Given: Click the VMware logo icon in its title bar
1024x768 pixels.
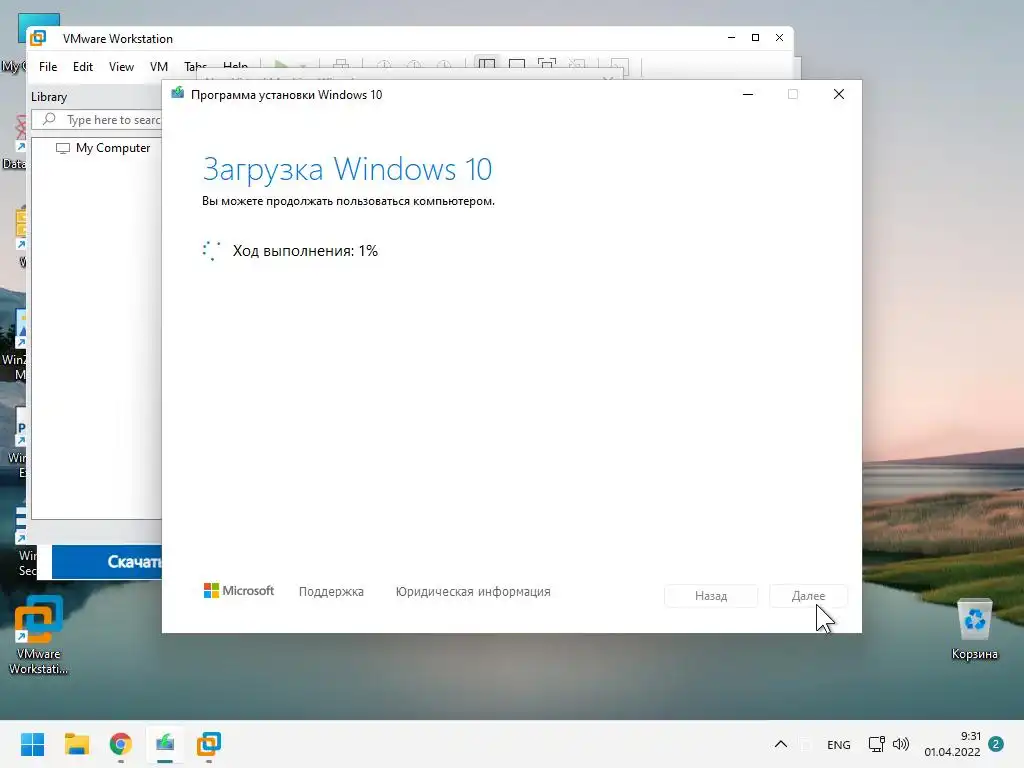Looking at the screenshot, I should (38, 39).
